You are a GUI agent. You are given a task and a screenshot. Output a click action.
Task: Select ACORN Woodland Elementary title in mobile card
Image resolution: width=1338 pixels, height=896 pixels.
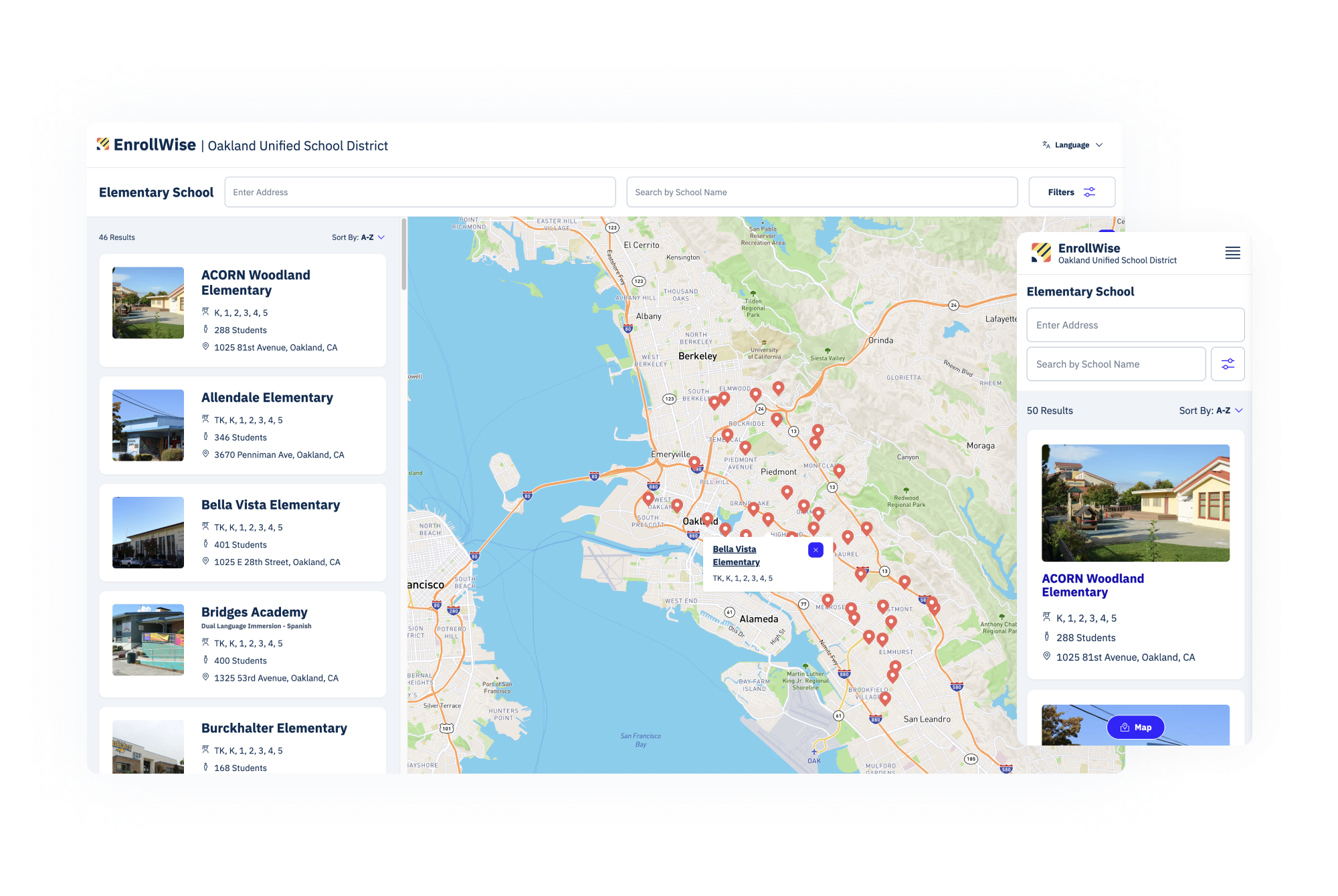(1092, 585)
